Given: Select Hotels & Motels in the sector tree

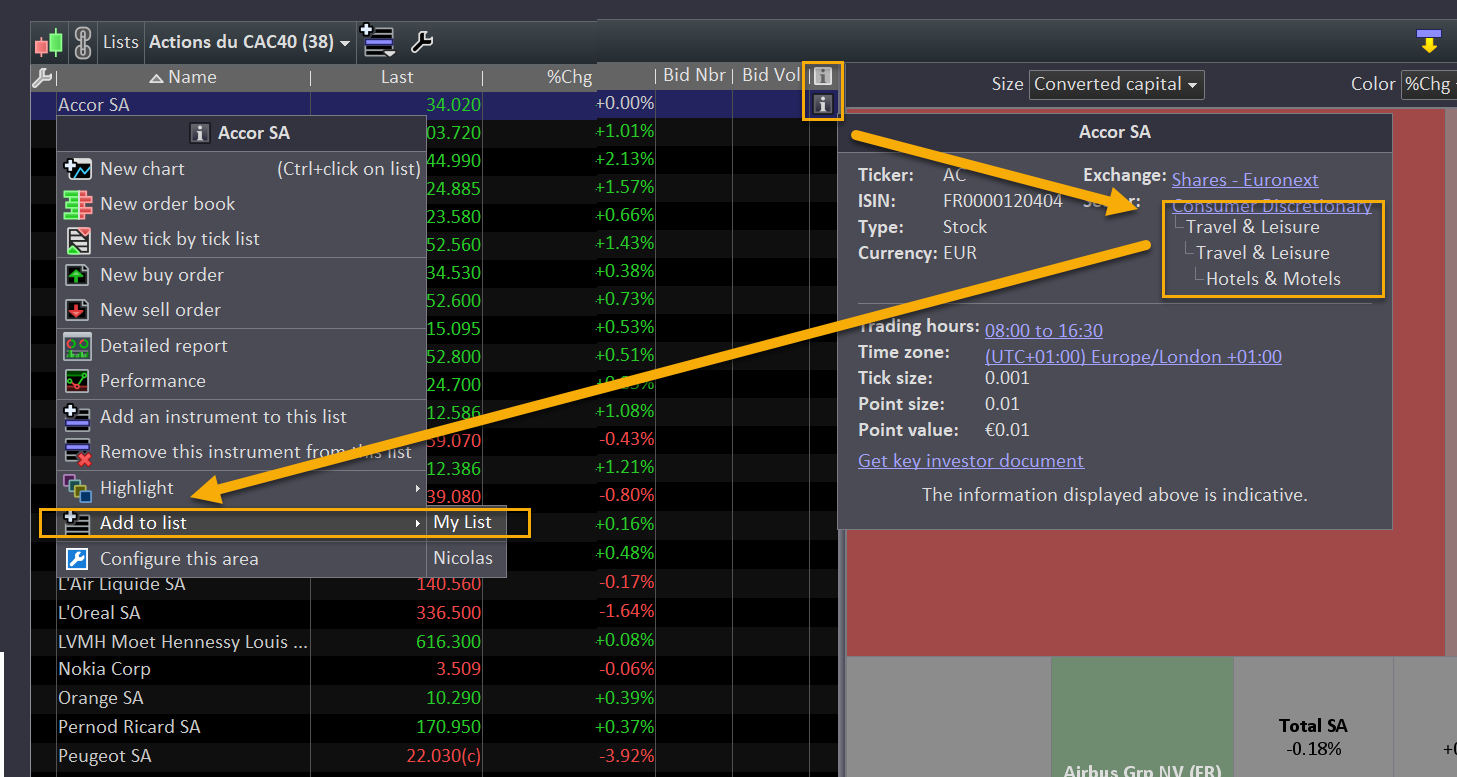Looking at the screenshot, I should pos(1273,279).
